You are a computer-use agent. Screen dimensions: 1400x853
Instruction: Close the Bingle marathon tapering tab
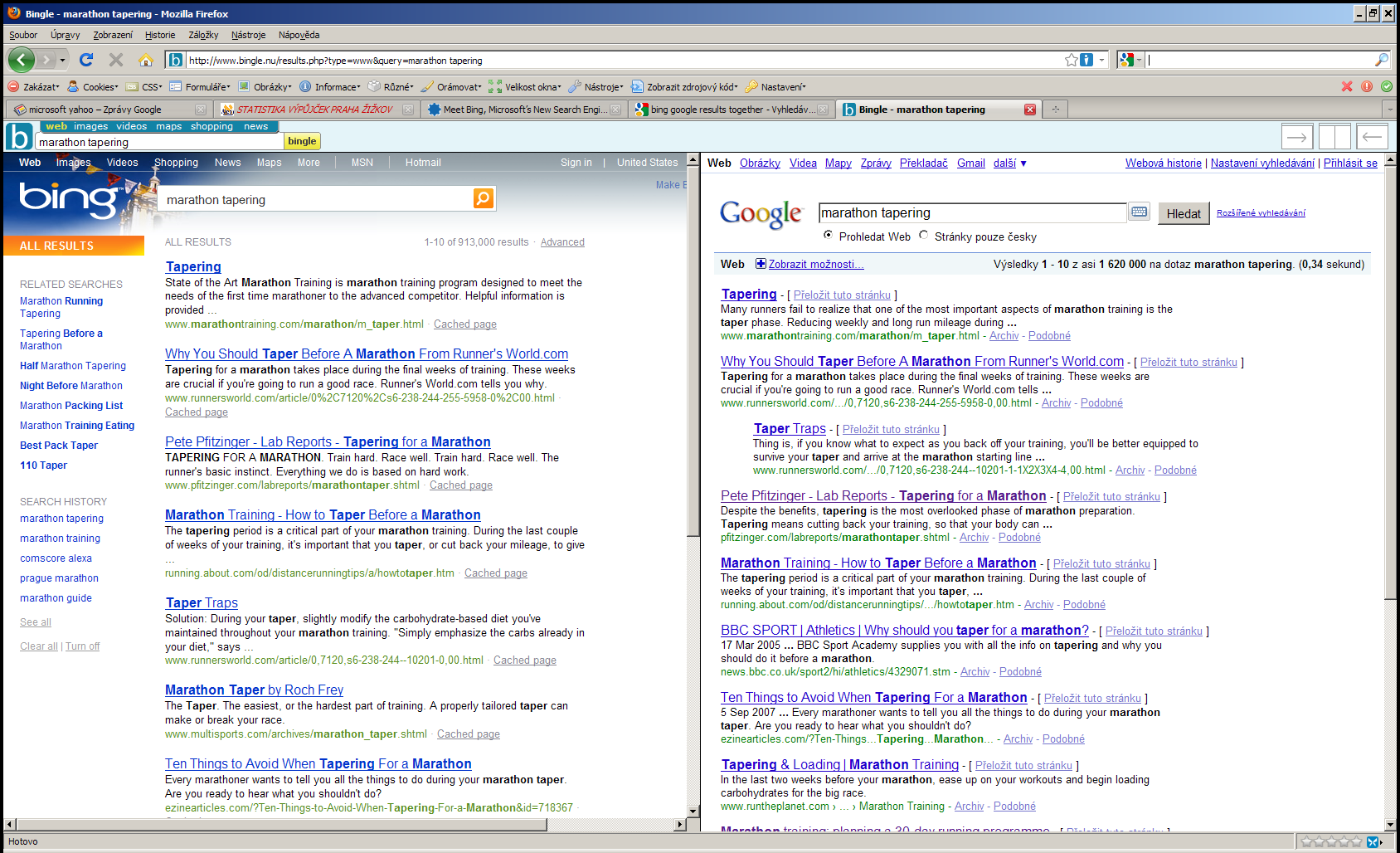click(1030, 110)
